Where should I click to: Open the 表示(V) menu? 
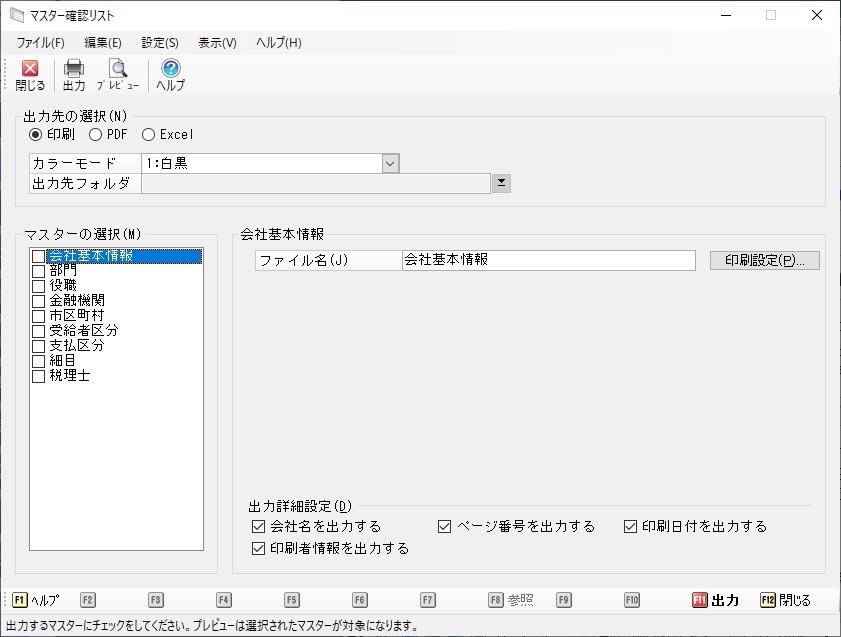coord(217,43)
